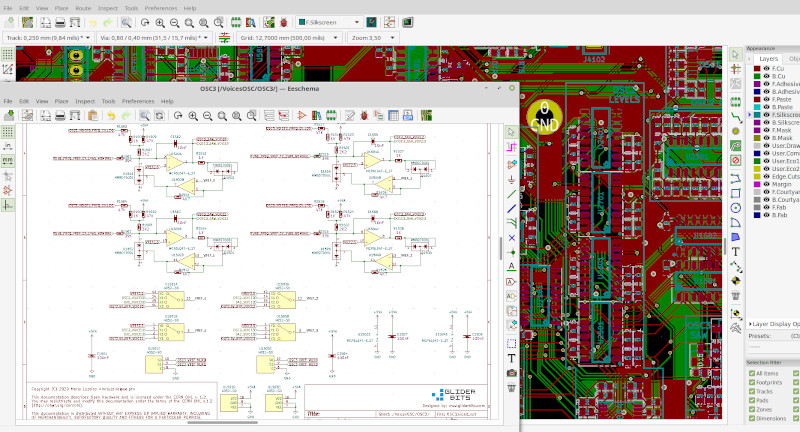Image resolution: width=800 pixels, height=432 pixels.
Task: Click the Undo arrow in PCB toolbar
Action: [x=92, y=21]
